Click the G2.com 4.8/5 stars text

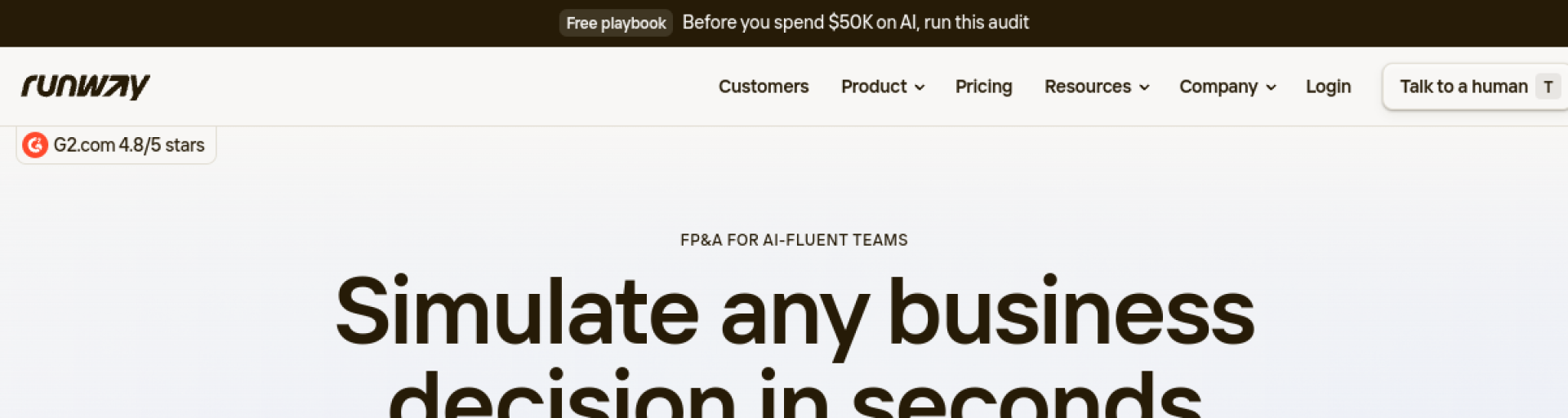coord(129,145)
